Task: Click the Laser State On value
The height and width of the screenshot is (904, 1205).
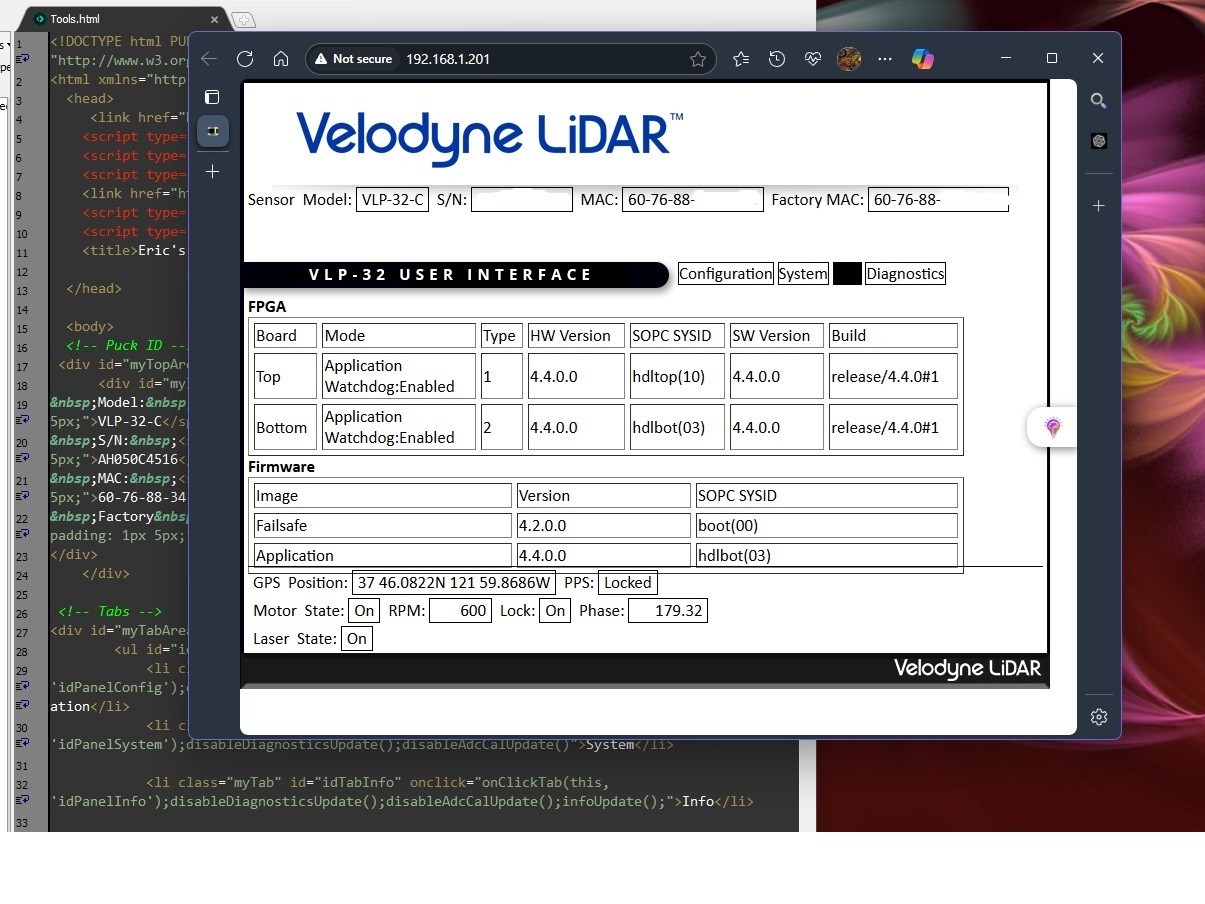Action: [357, 638]
